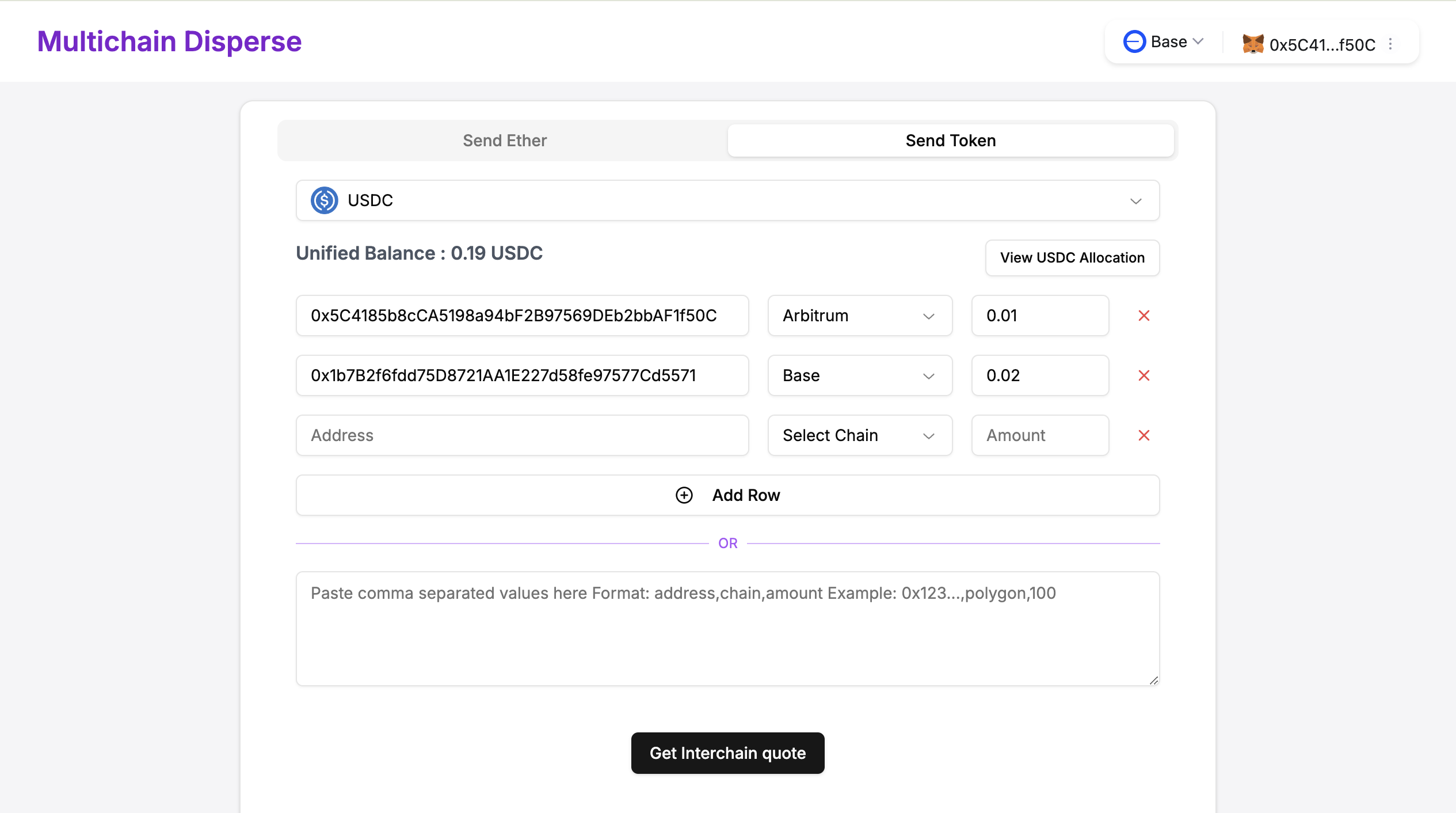Screen dimensions: 1456x813
Task: Click the USDC token icon
Action: click(x=324, y=200)
